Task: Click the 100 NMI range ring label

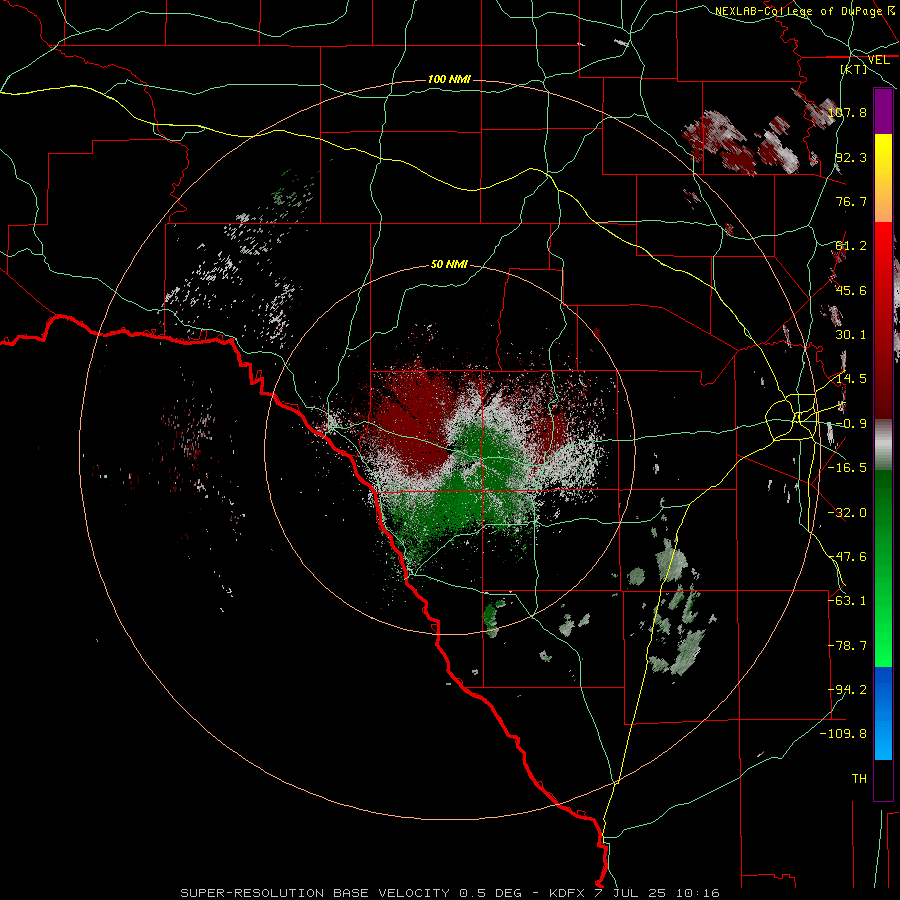Action: click(449, 79)
